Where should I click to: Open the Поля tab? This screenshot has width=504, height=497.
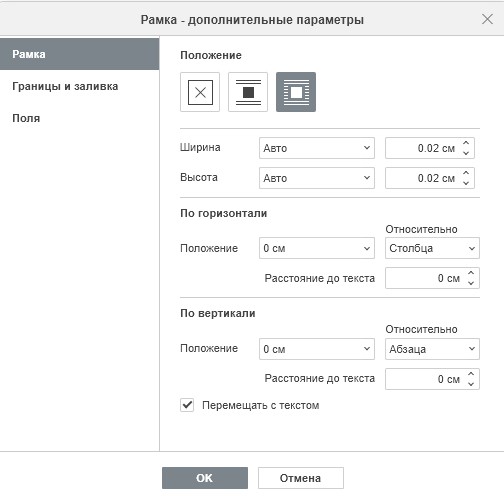click(x=79, y=118)
